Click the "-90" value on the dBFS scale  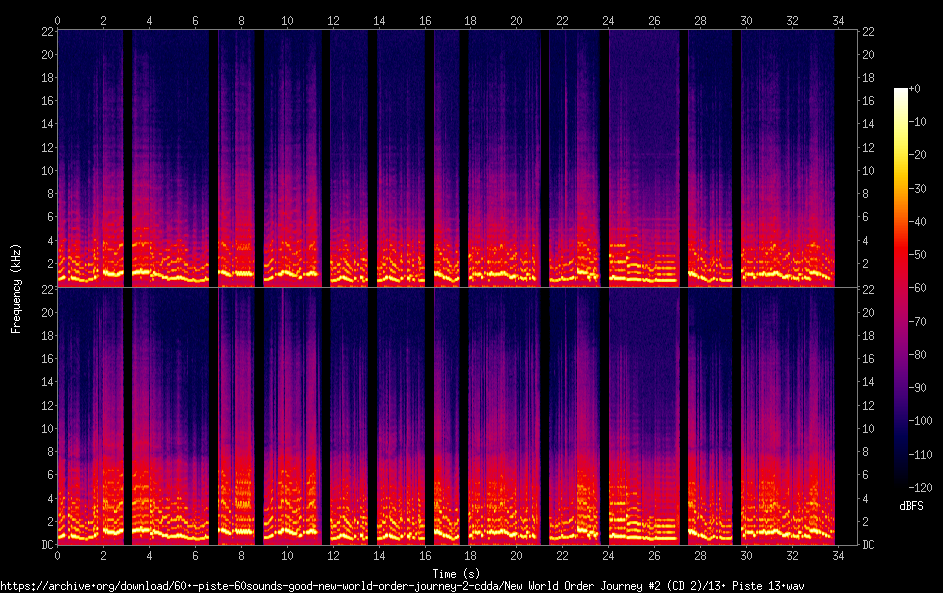tap(917, 388)
